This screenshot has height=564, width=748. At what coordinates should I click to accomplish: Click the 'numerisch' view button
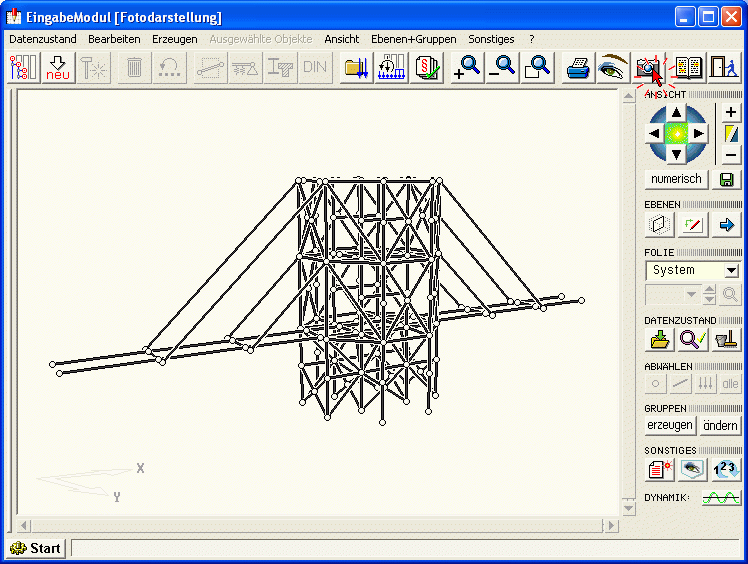(x=677, y=180)
